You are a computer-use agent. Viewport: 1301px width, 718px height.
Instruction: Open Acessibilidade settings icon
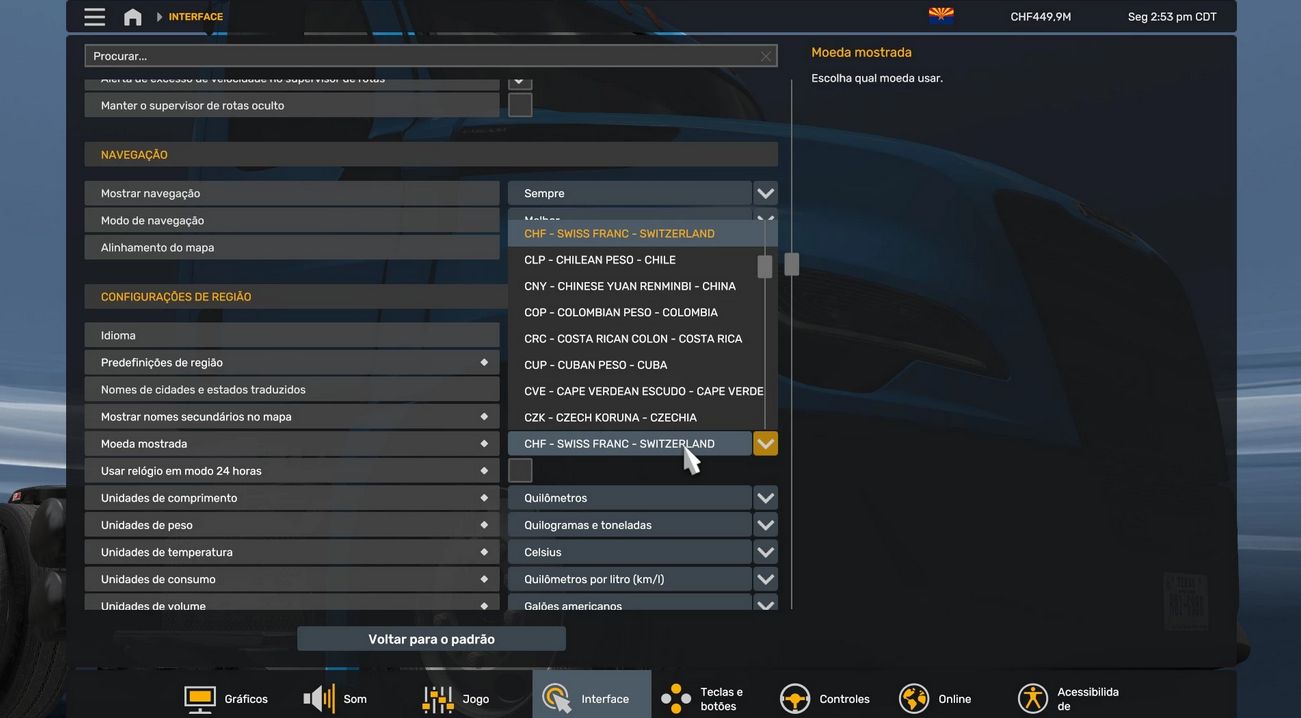[x=1033, y=699]
